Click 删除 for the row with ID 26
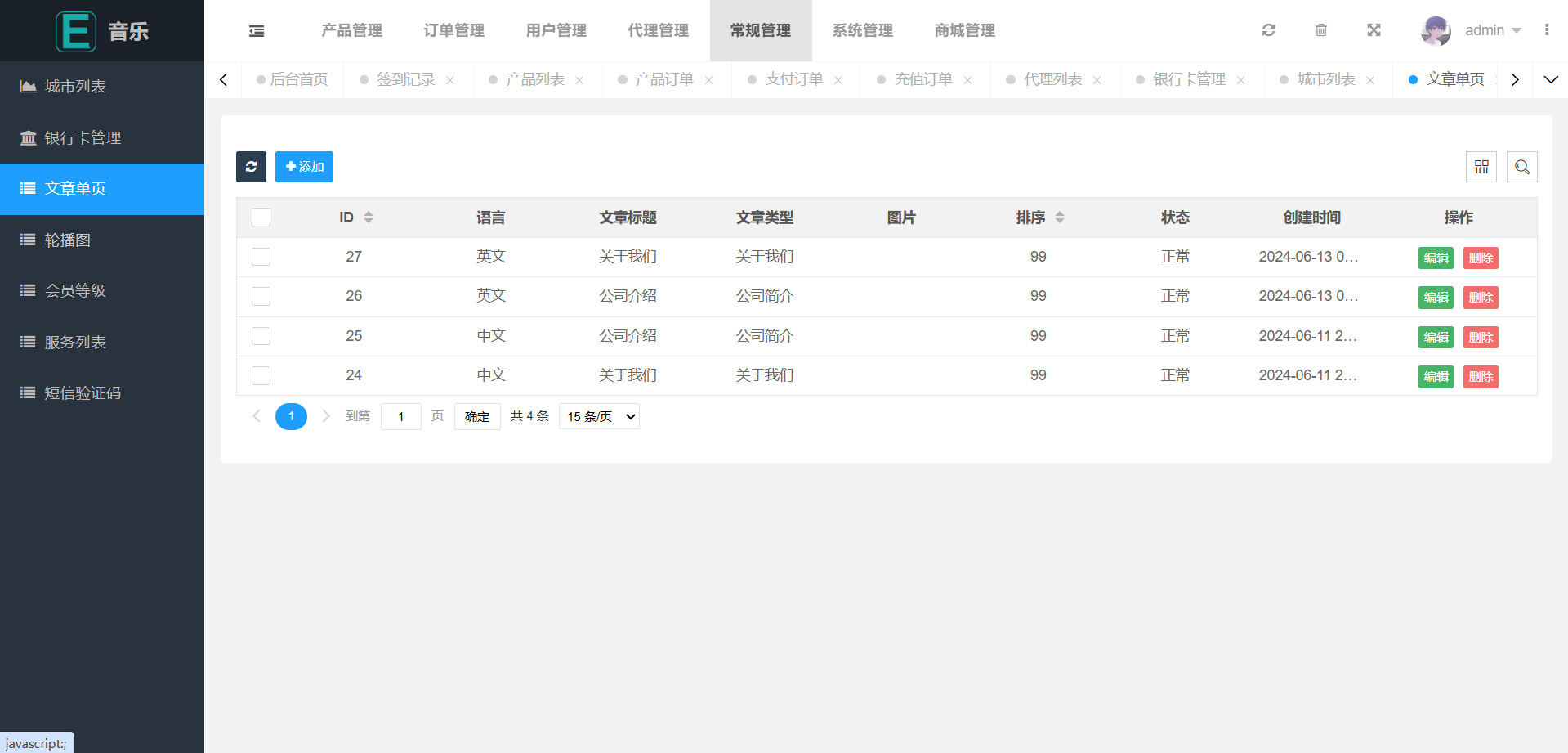The height and width of the screenshot is (753, 1568). 1480,297
